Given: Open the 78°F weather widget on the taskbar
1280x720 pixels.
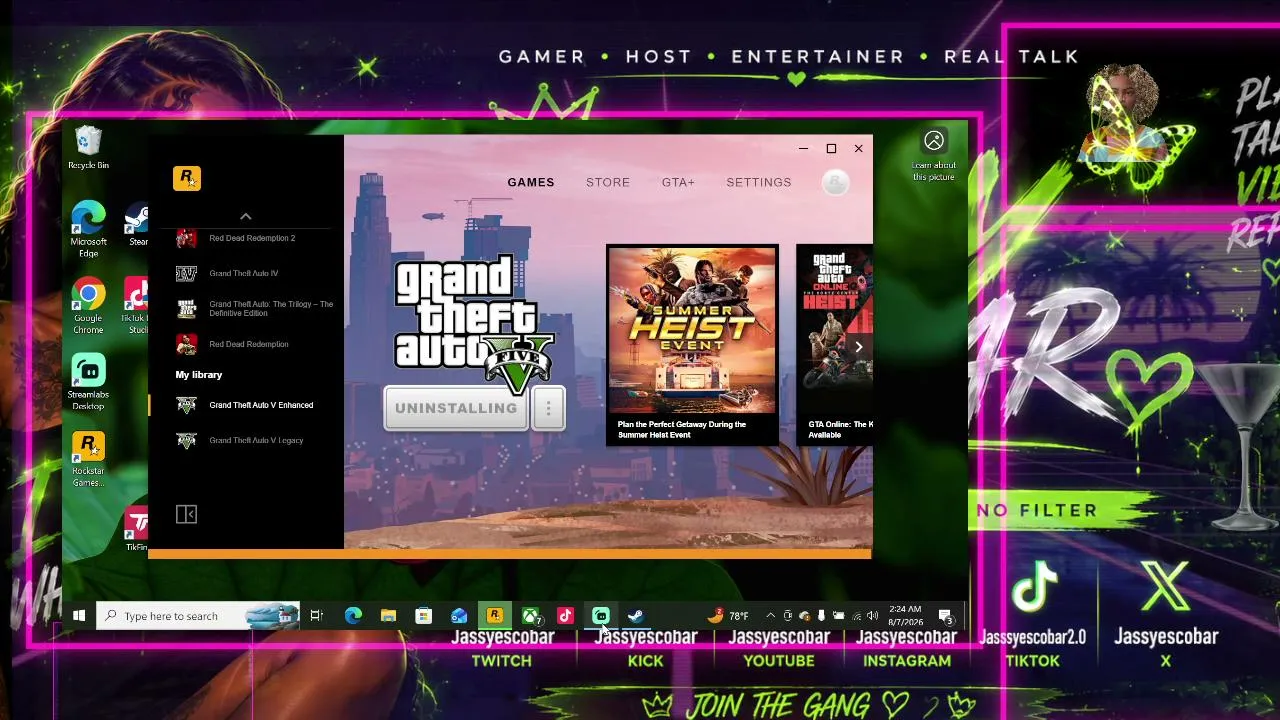Looking at the screenshot, I should tap(728, 615).
